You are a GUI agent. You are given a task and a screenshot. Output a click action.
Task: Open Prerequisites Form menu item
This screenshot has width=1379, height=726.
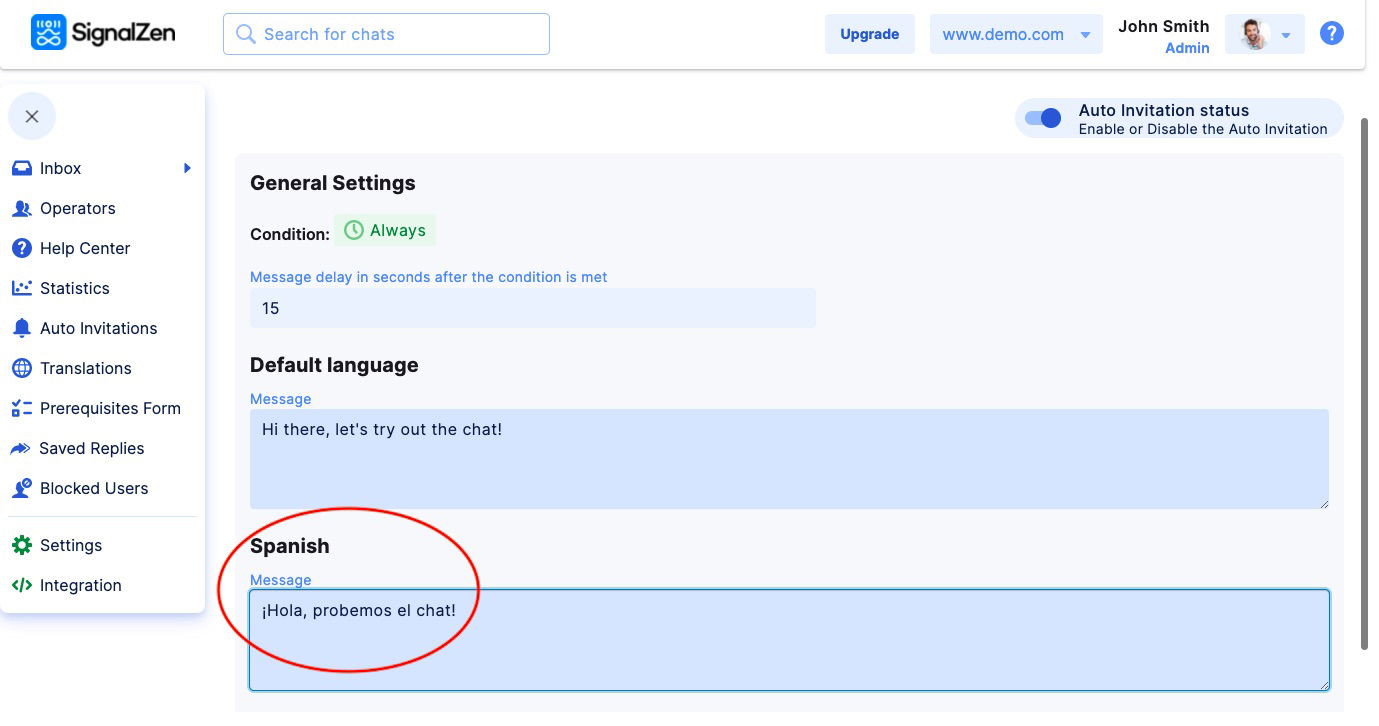tap(110, 408)
